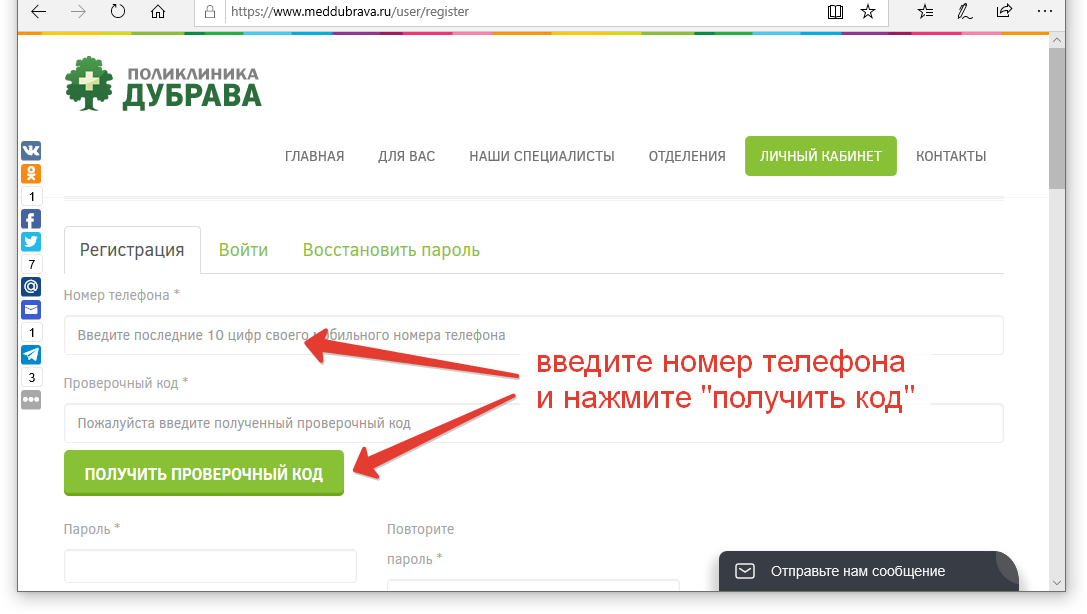Go to browser home page icon
This screenshot has width=1087, height=614.
tap(158, 12)
